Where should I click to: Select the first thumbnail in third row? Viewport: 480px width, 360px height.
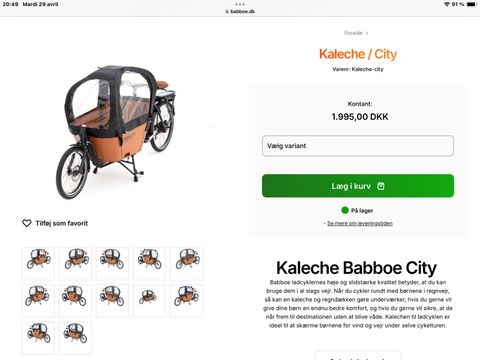pyautogui.click(x=38, y=338)
